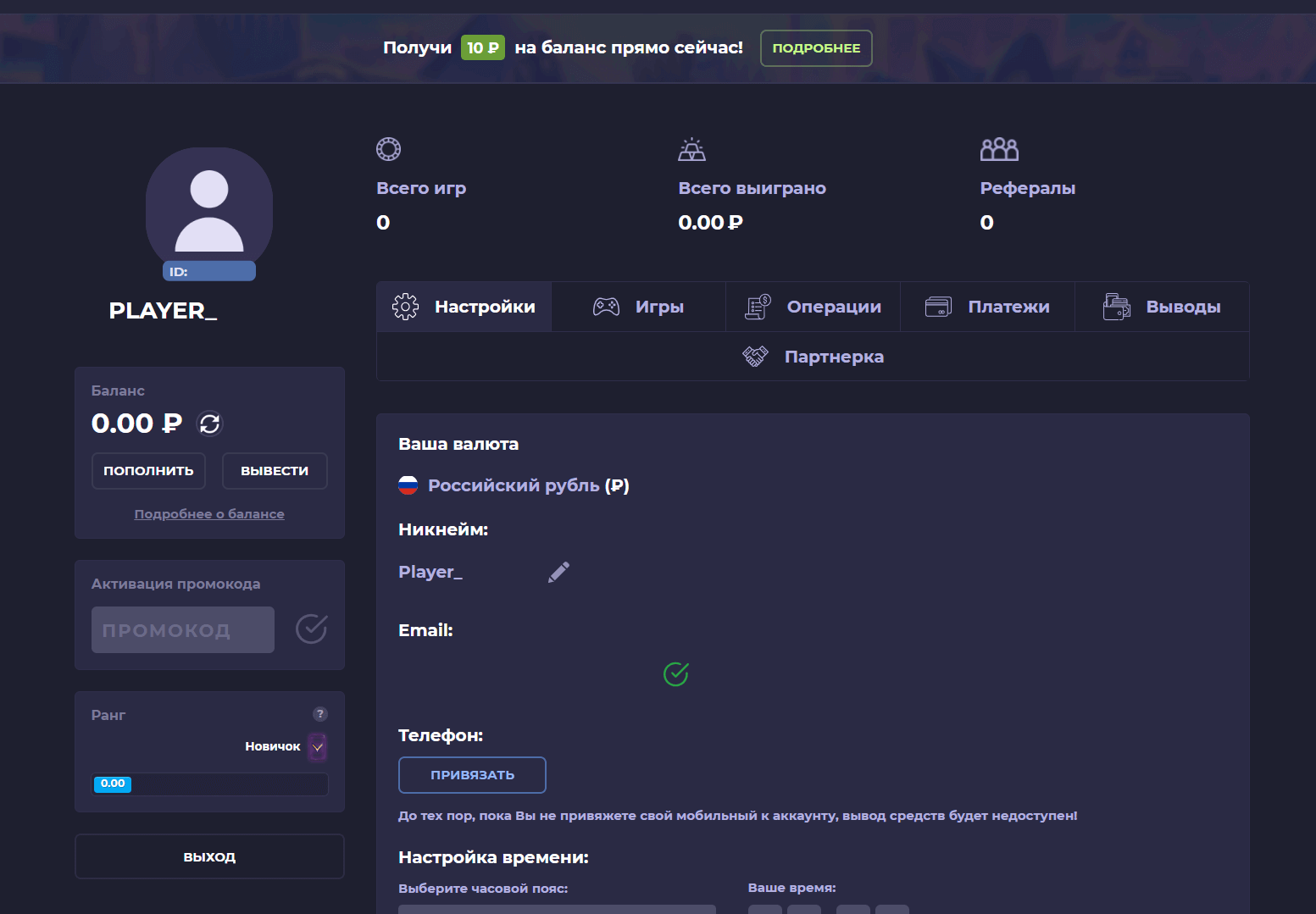The width and height of the screenshot is (1316, 914).
Task: Open the Подробнее о балансе link
Action: (x=209, y=514)
